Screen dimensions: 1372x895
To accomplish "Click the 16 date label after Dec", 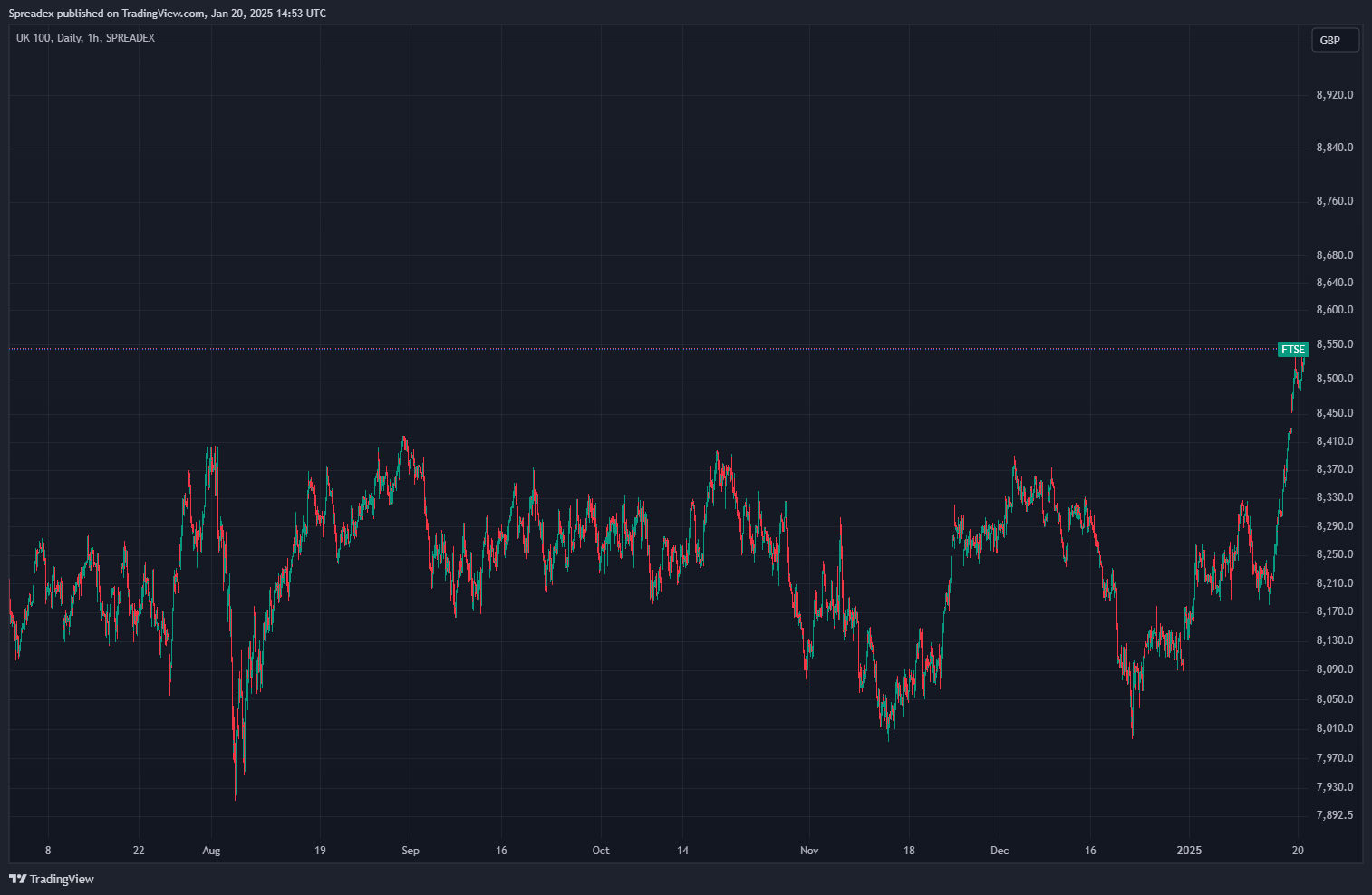I will click(1090, 851).
